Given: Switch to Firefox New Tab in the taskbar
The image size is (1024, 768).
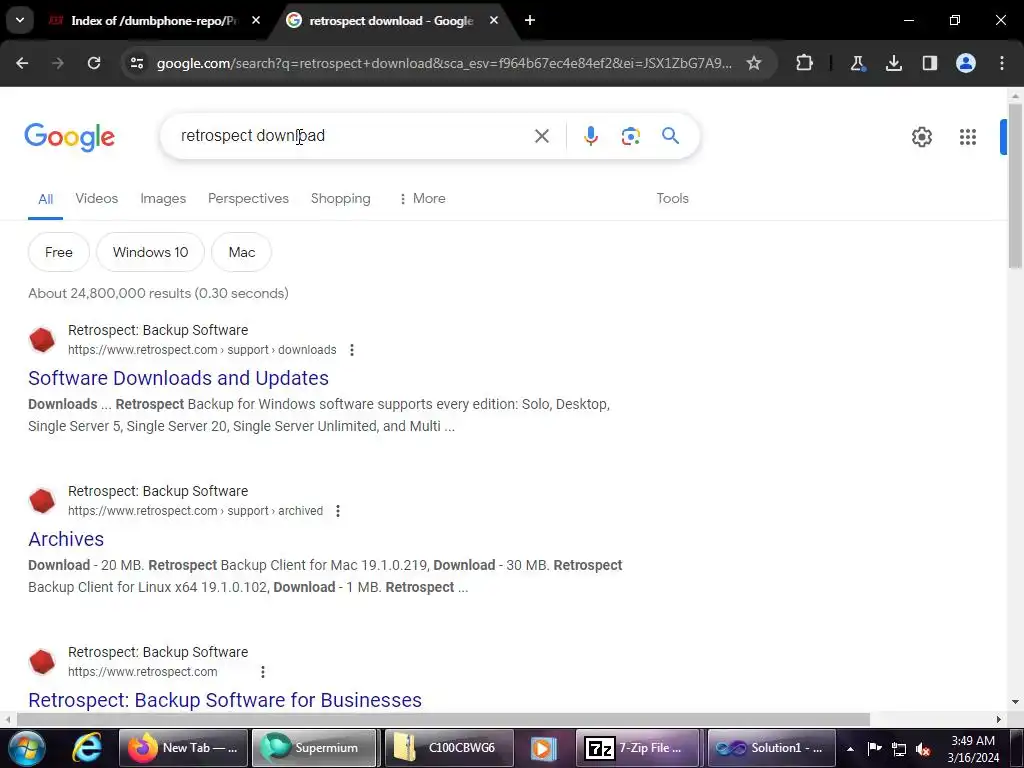Looking at the screenshot, I should 183,748.
